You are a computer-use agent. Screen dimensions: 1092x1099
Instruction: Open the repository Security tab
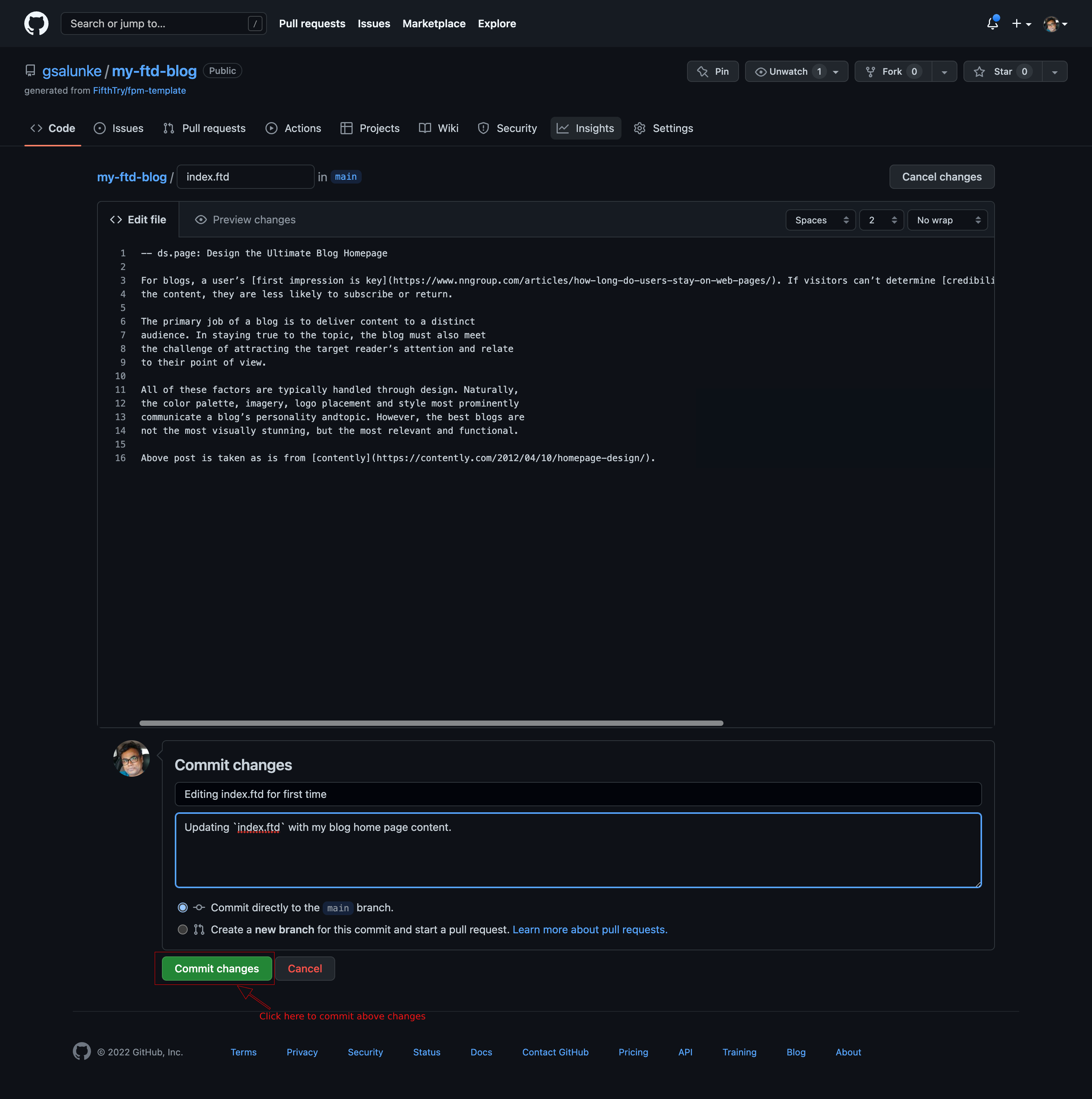[x=507, y=129]
